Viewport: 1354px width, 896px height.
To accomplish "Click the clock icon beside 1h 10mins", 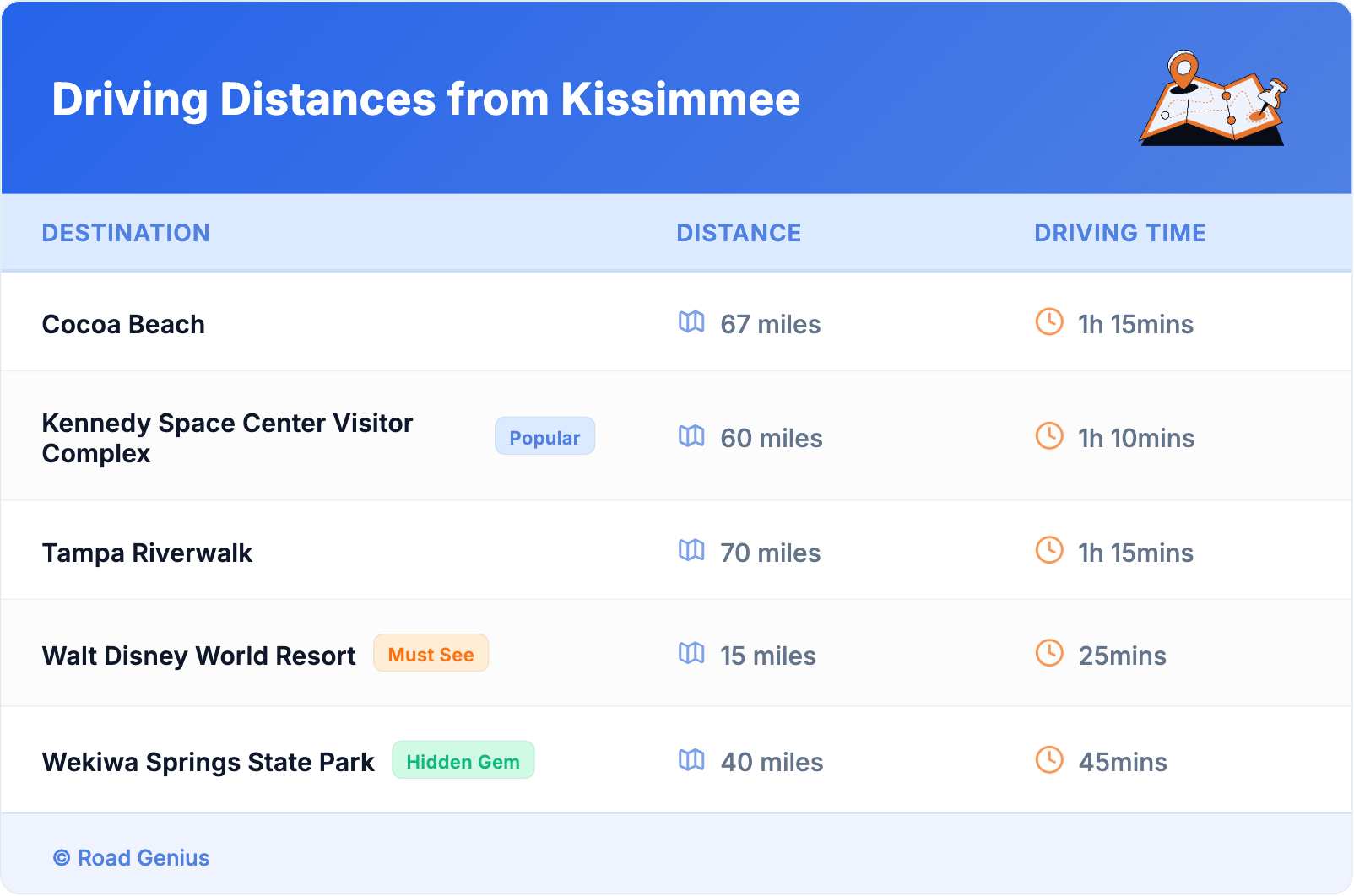I will (x=1049, y=436).
